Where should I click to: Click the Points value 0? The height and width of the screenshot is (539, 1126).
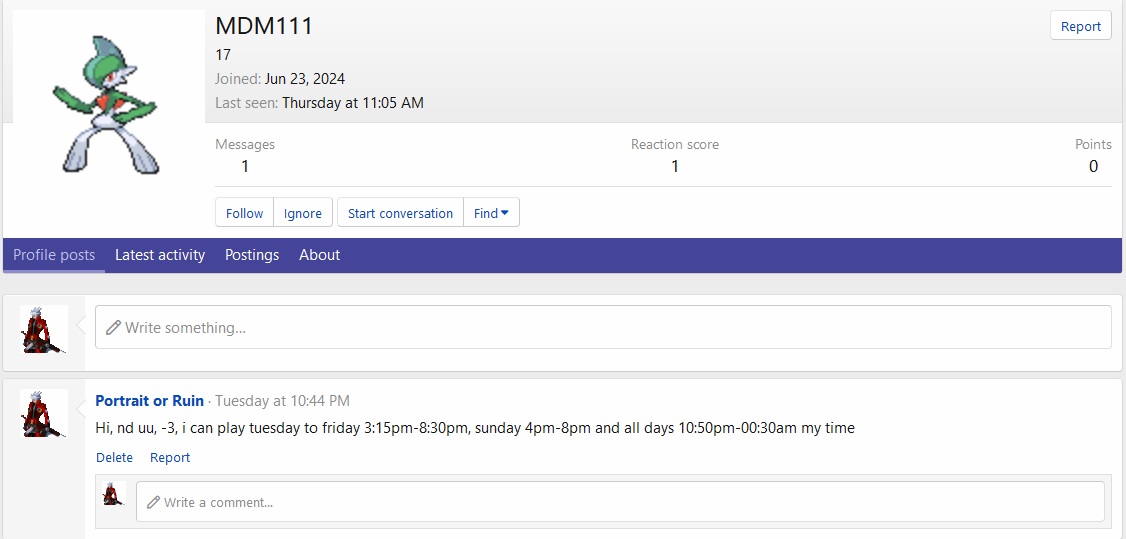coord(1094,167)
